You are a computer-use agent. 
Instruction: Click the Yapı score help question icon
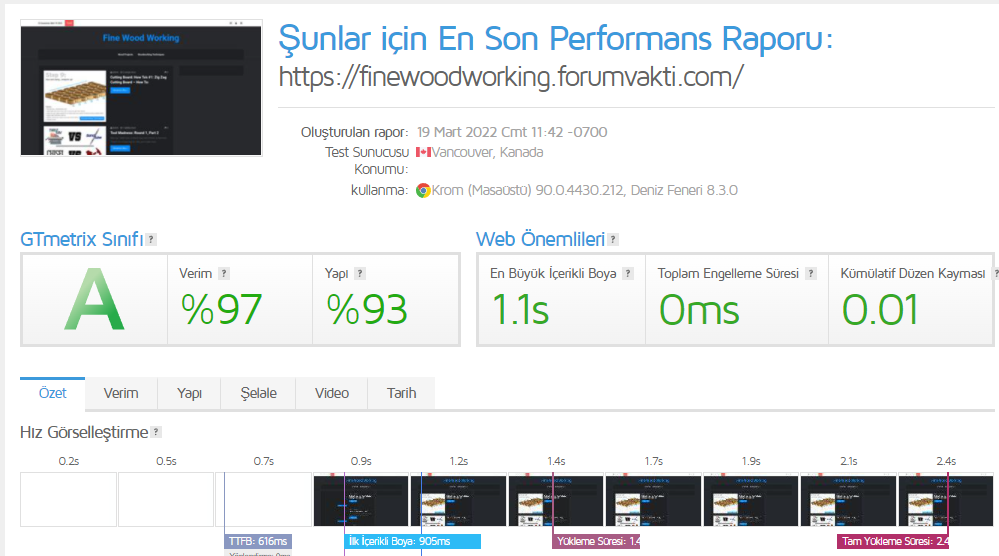coord(360,273)
